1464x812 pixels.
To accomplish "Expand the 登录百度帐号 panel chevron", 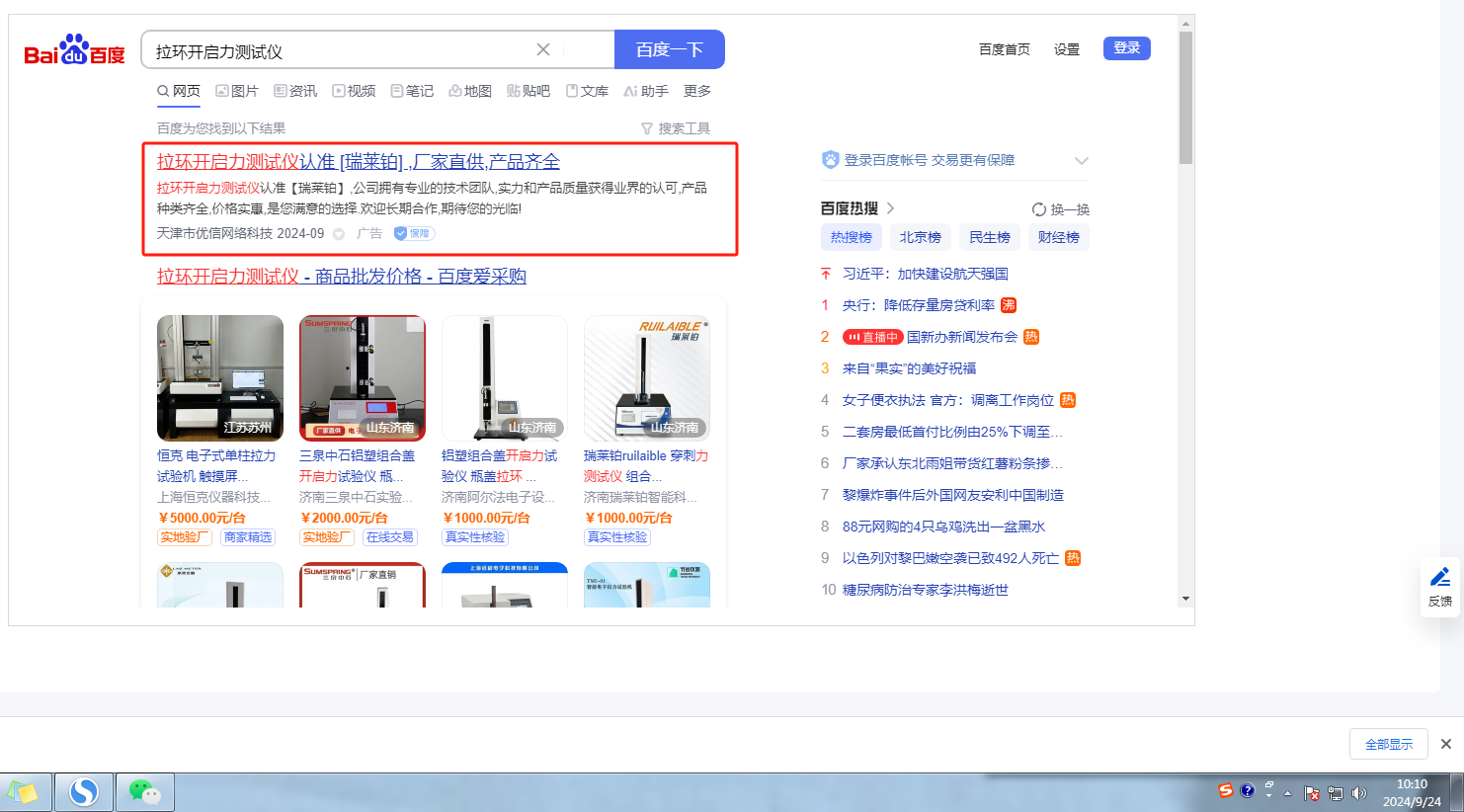I will click(1082, 160).
